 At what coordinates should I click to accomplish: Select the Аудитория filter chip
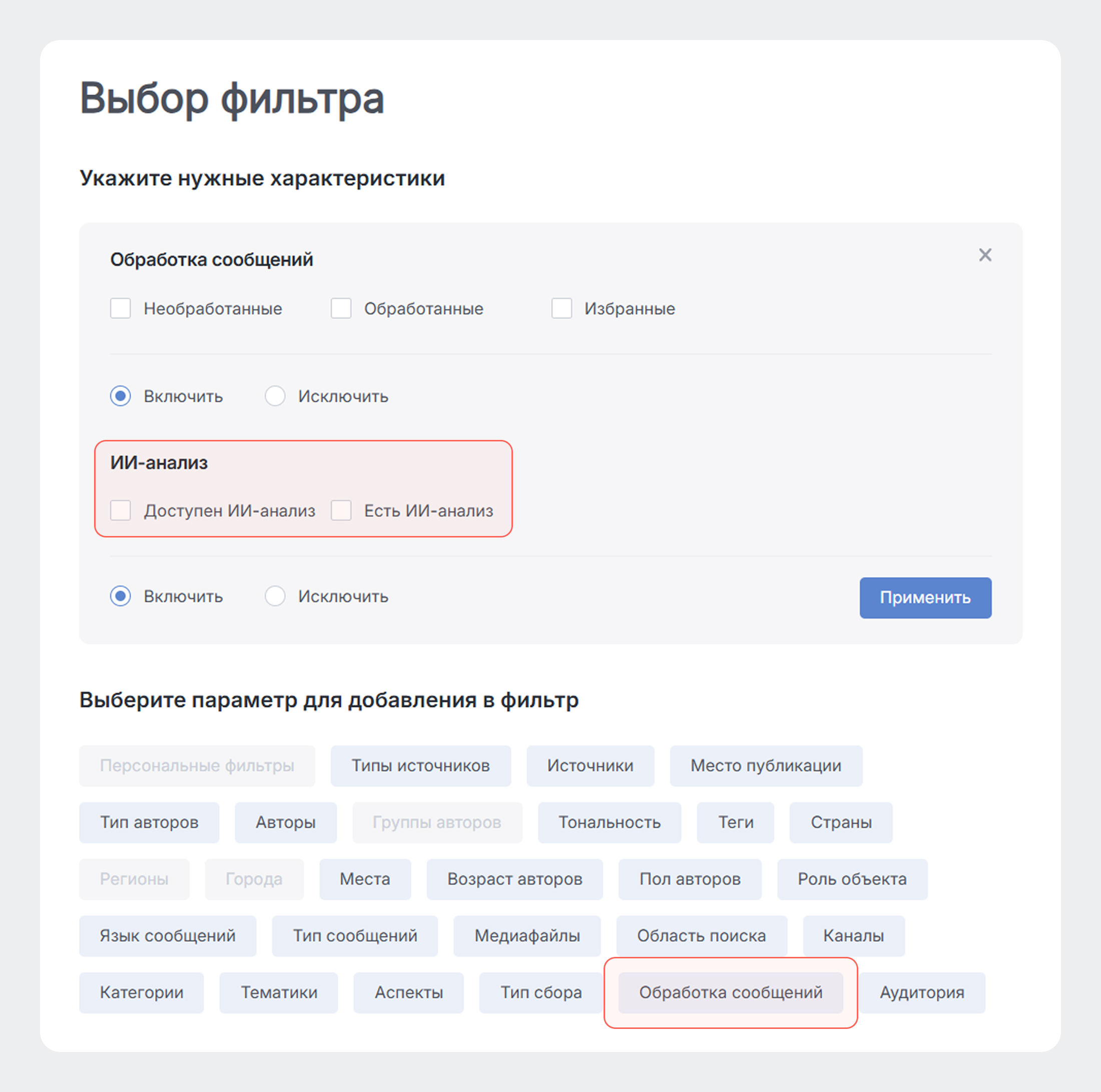click(x=921, y=992)
